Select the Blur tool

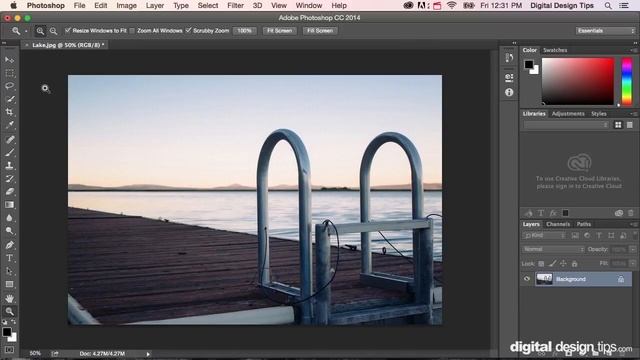coord(9,218)
